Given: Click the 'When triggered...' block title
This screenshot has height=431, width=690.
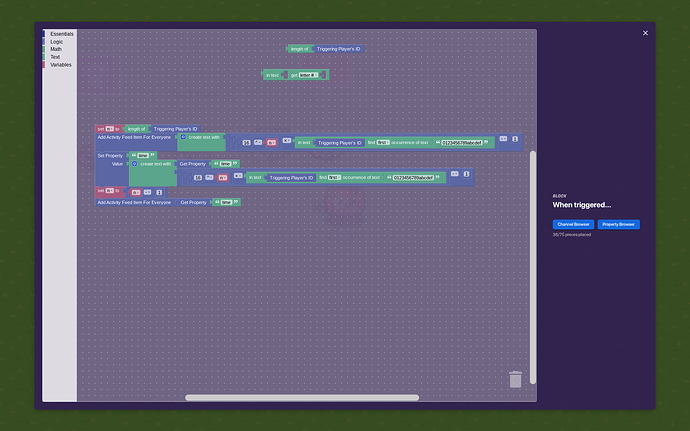Looking at the screenshot, I should [582, 205].
